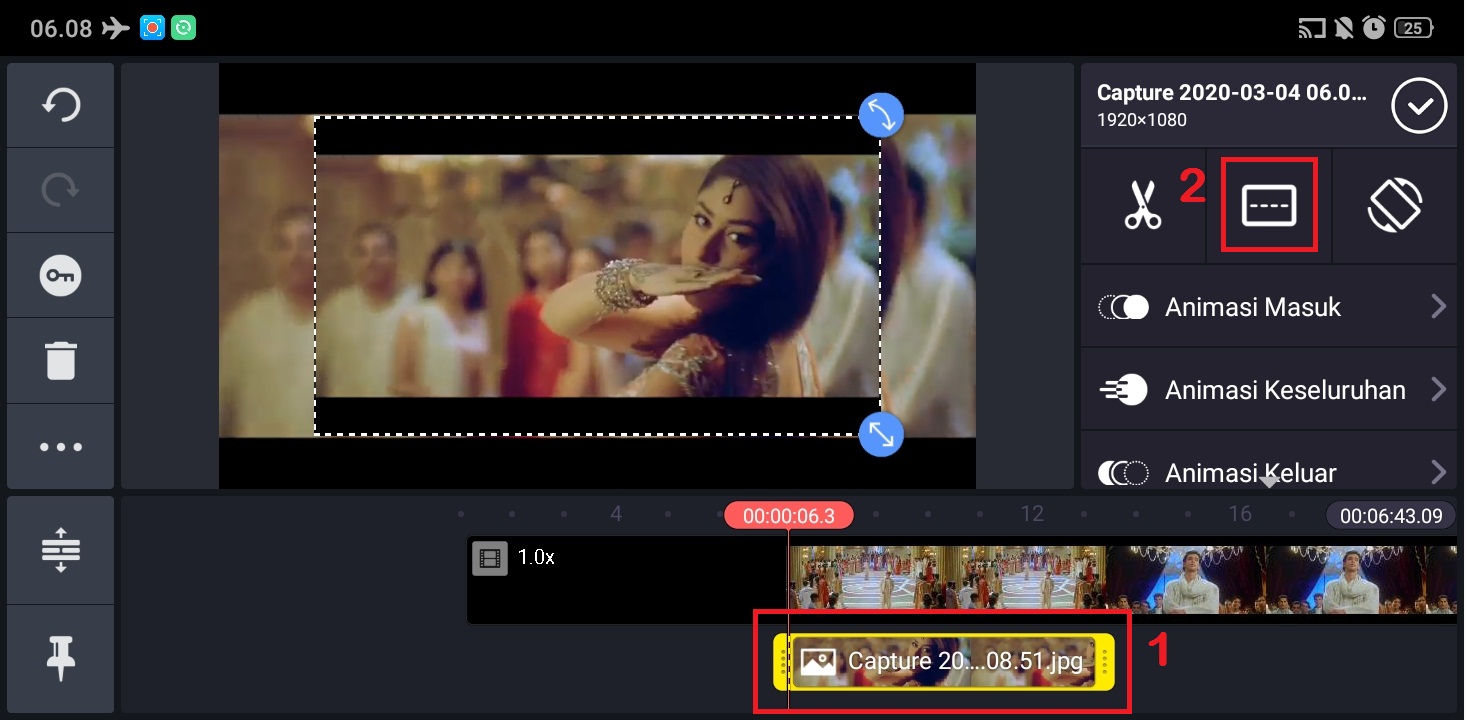This screenshot has width=1466, height=720.
Task: Open the split-screen dashed rectangle tool
Action: point(1269,206)
